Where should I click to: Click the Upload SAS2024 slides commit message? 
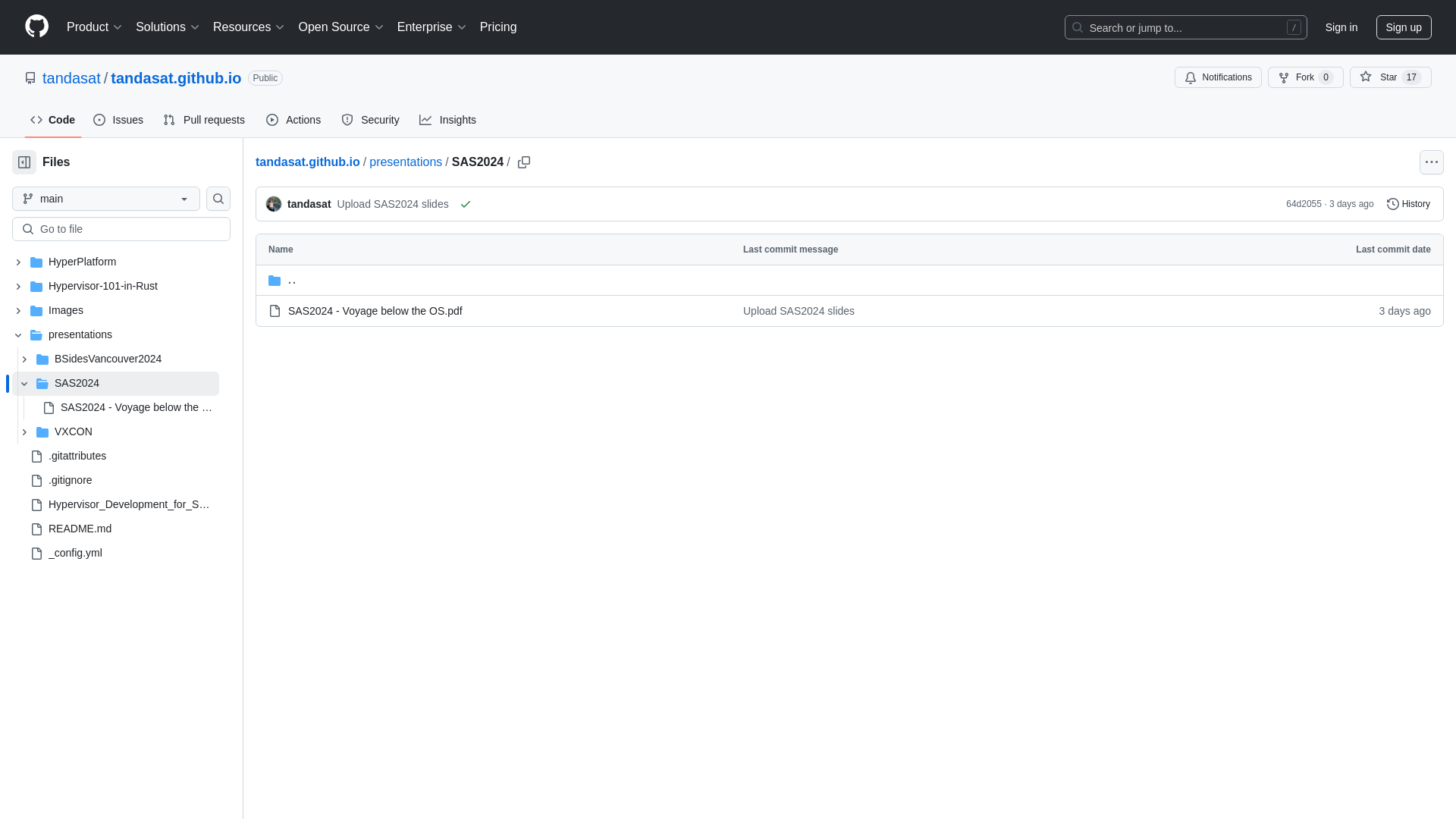coord(393,204)
